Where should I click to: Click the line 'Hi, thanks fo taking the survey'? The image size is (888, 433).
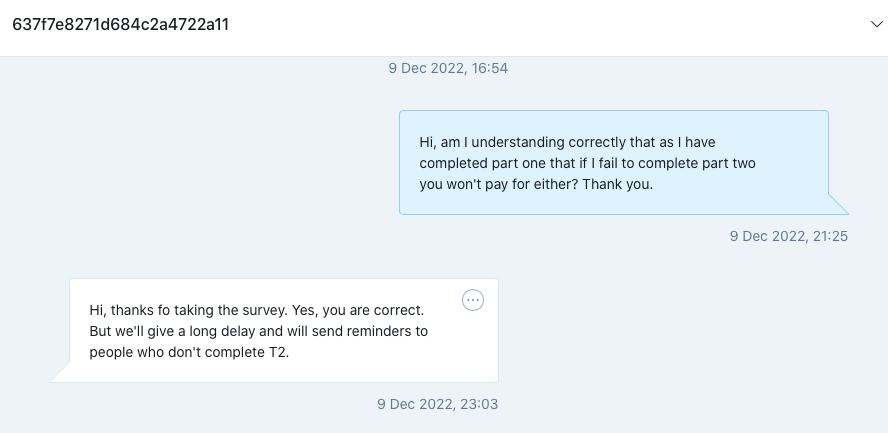[x=257, y=310]
